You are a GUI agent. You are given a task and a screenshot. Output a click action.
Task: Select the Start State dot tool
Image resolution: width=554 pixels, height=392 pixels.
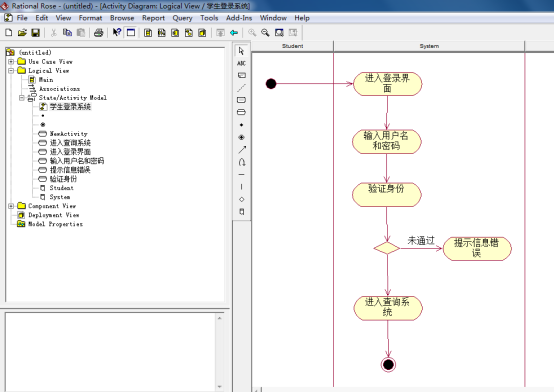coord(241,125)
